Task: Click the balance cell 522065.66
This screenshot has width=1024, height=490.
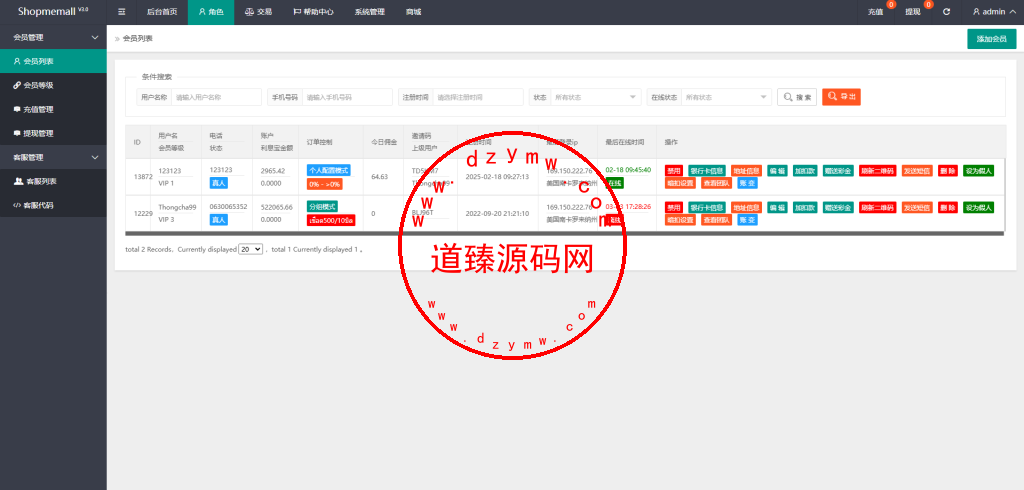Action: 276,207
